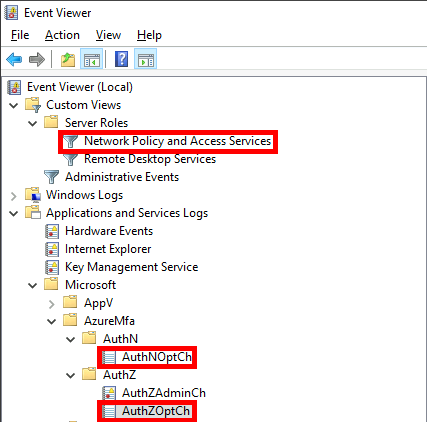The width and height of the screenshot is (427, 422).
Task: Click the Key Management Service log icon
Action: pos(52,267)
